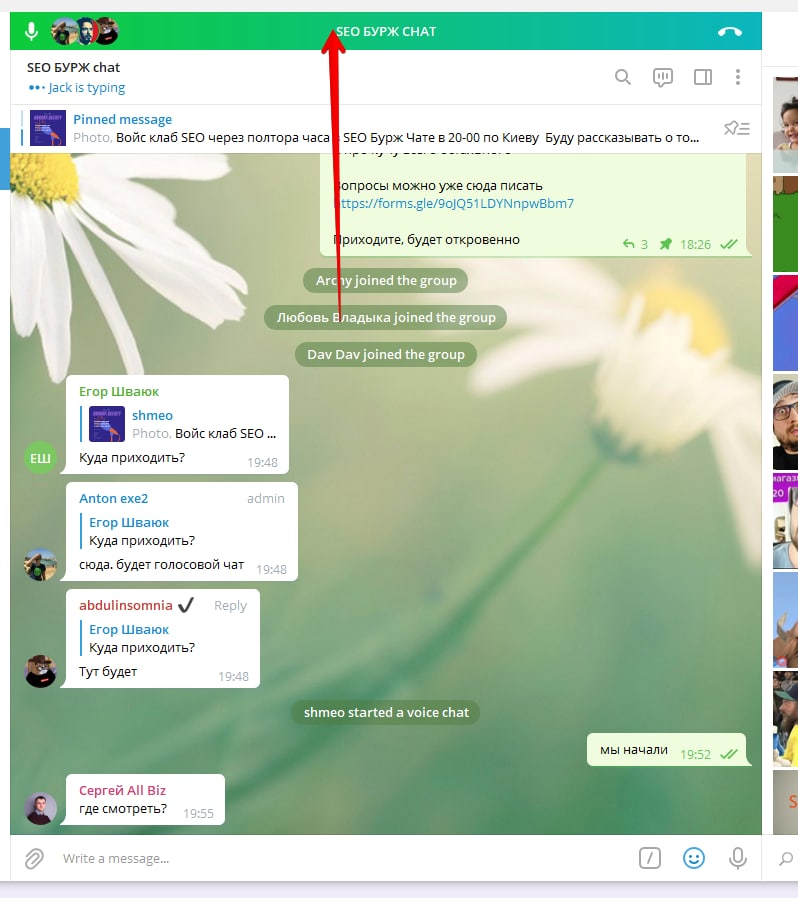The width and height of the screenshot is (798, 898).
Task: Open Anton exe2 avatar
Action: click(40, 565)
